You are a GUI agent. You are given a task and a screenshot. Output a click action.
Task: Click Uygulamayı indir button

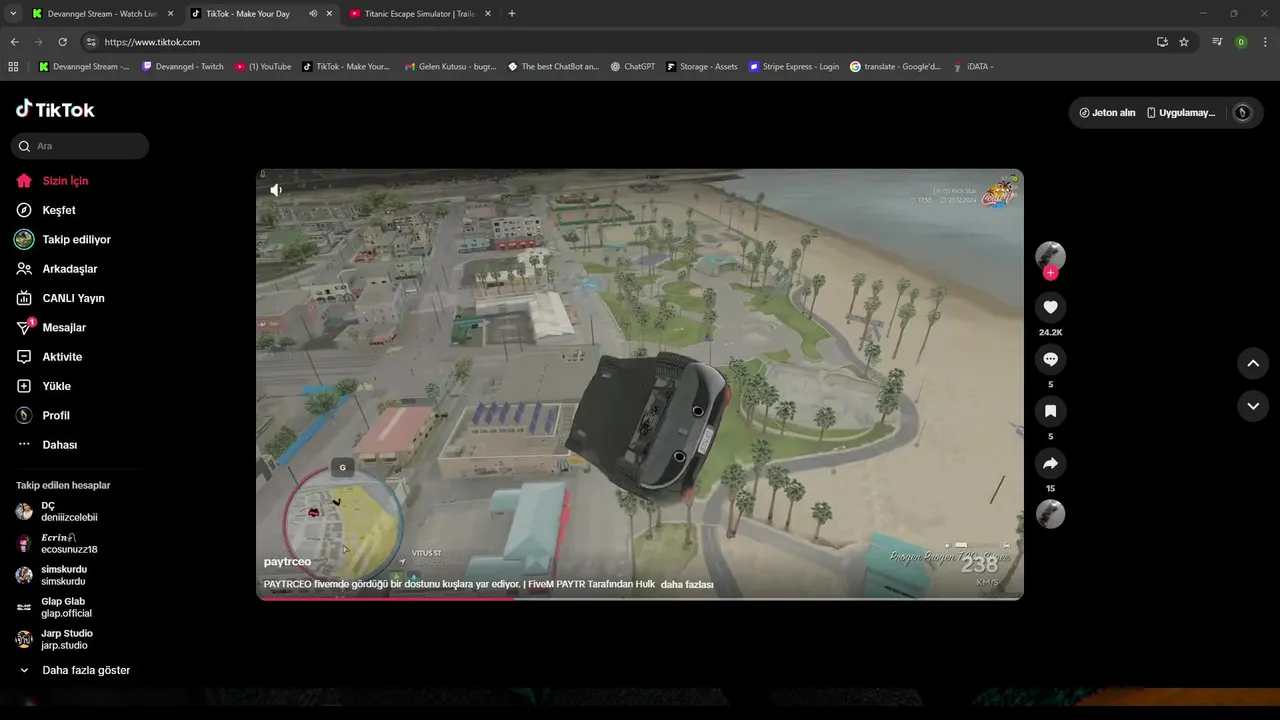point(1181,113)
